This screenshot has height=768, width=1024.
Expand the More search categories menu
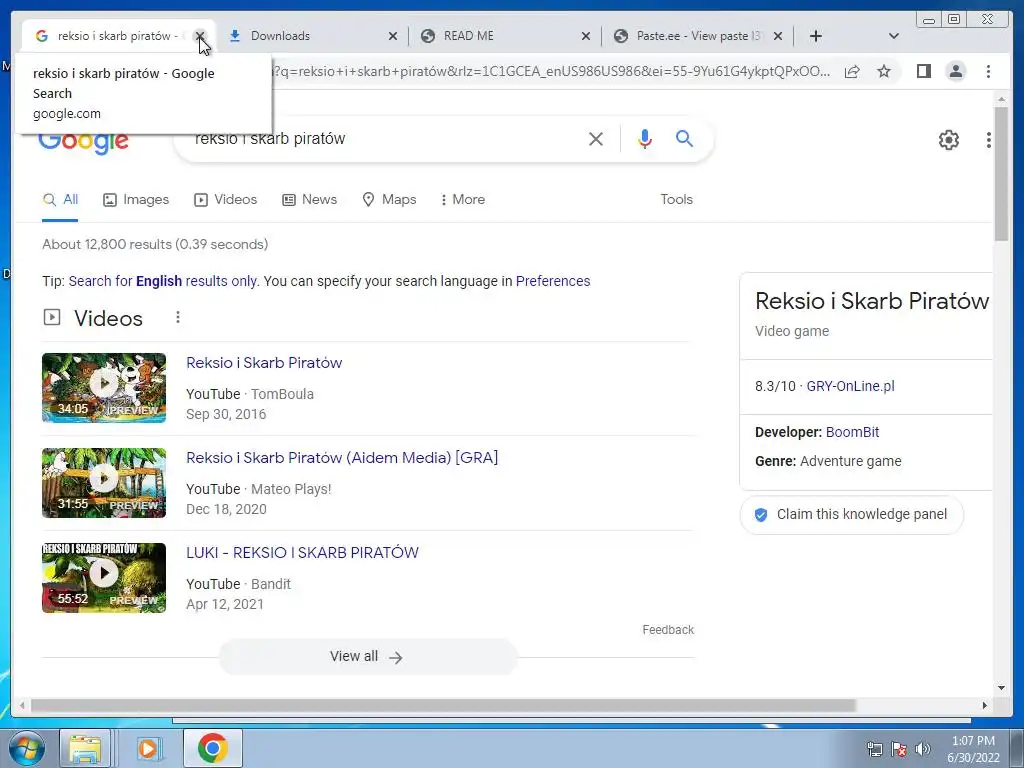(x=462, y=200)
